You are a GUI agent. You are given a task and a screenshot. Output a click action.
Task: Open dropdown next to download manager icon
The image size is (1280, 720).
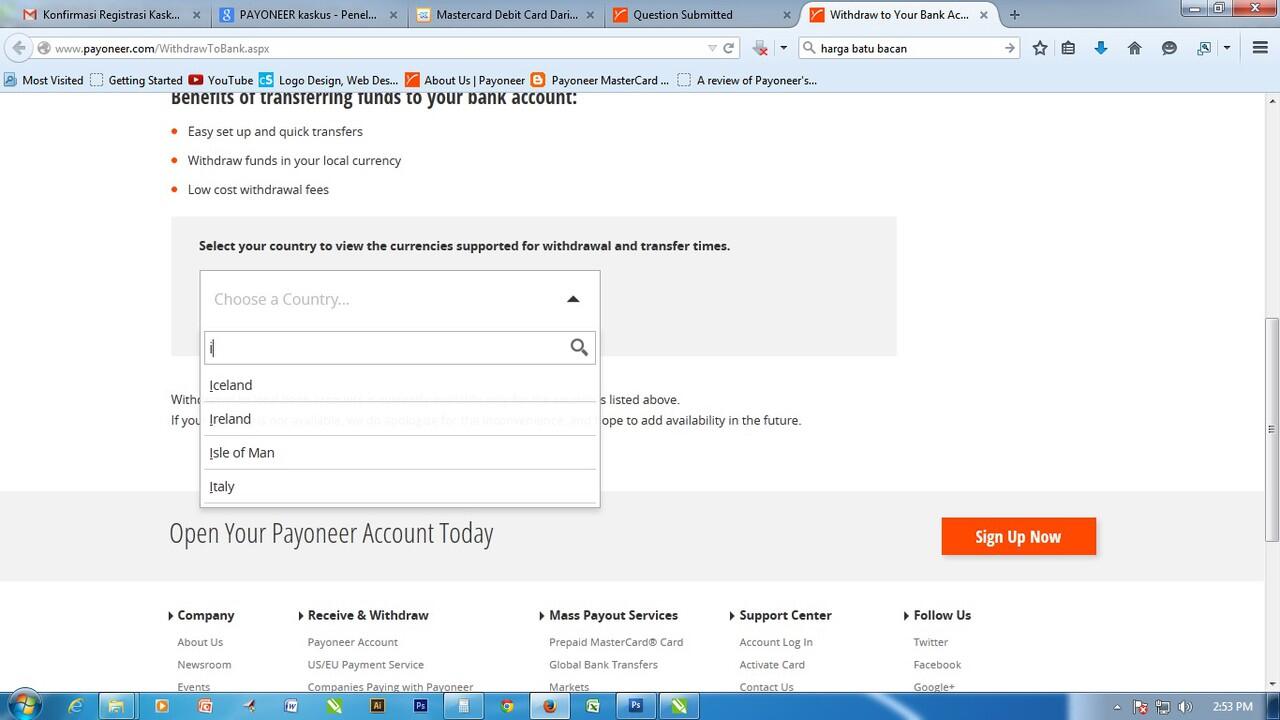click(x=783, y=48)
